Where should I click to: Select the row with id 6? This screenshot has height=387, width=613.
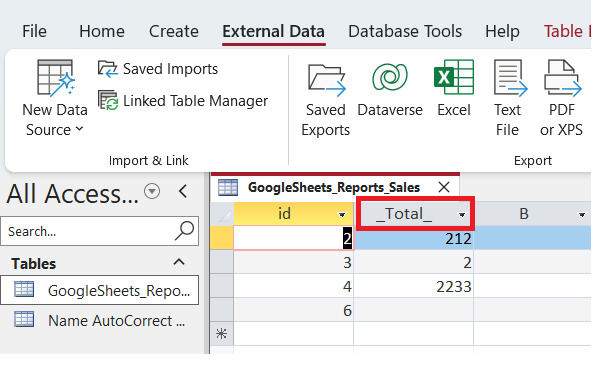222,310
